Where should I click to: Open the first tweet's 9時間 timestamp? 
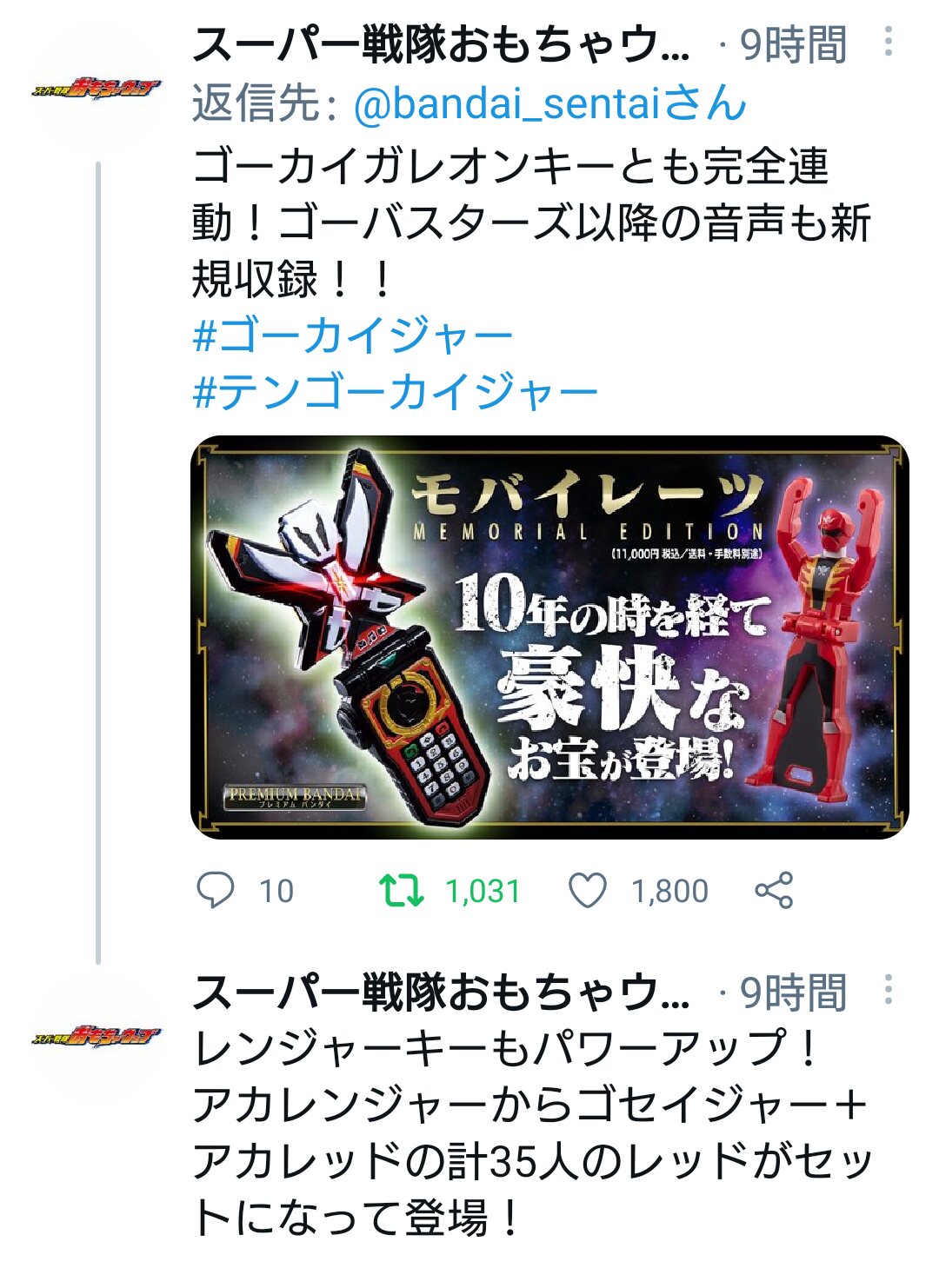click(793, 45)
